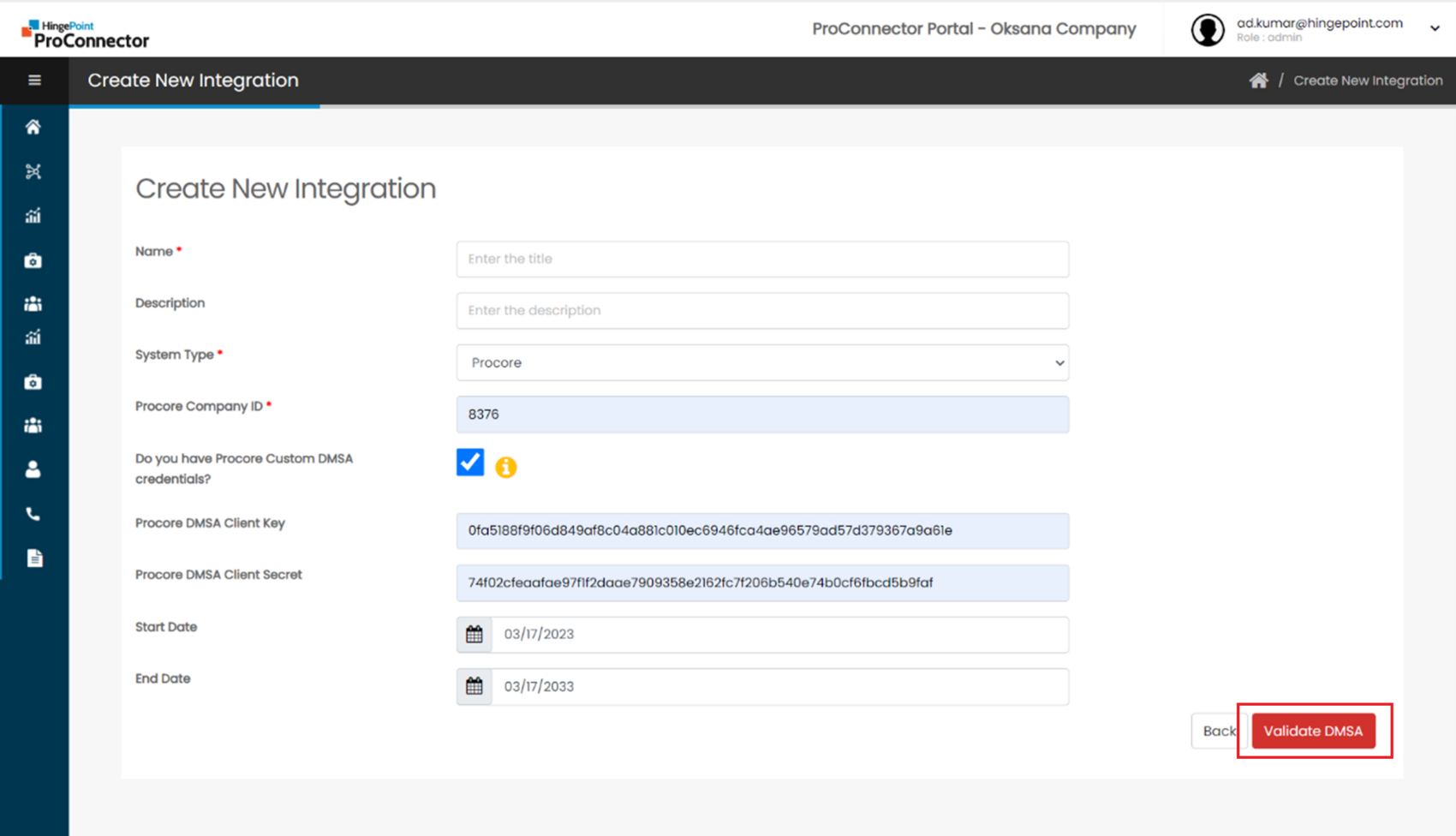The height and width of the screenshot is (836, 1456).
Task: Select the single-user icon in the sidebar
Action: click(33, 469)
